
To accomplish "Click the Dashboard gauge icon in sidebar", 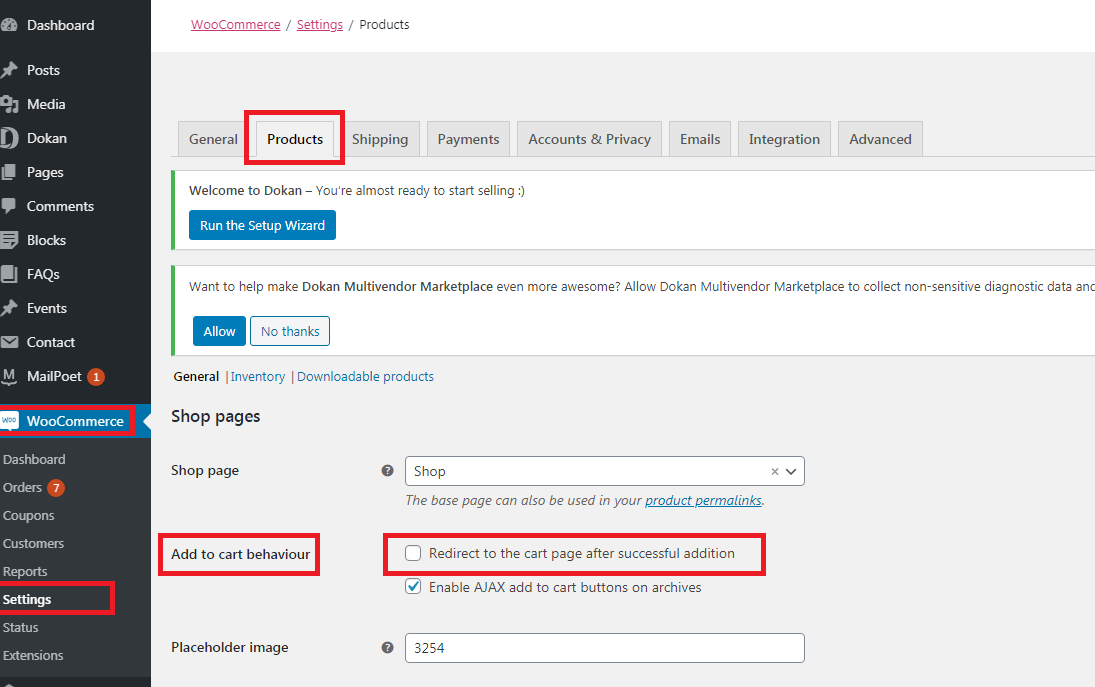I will [x=8, y=25].
